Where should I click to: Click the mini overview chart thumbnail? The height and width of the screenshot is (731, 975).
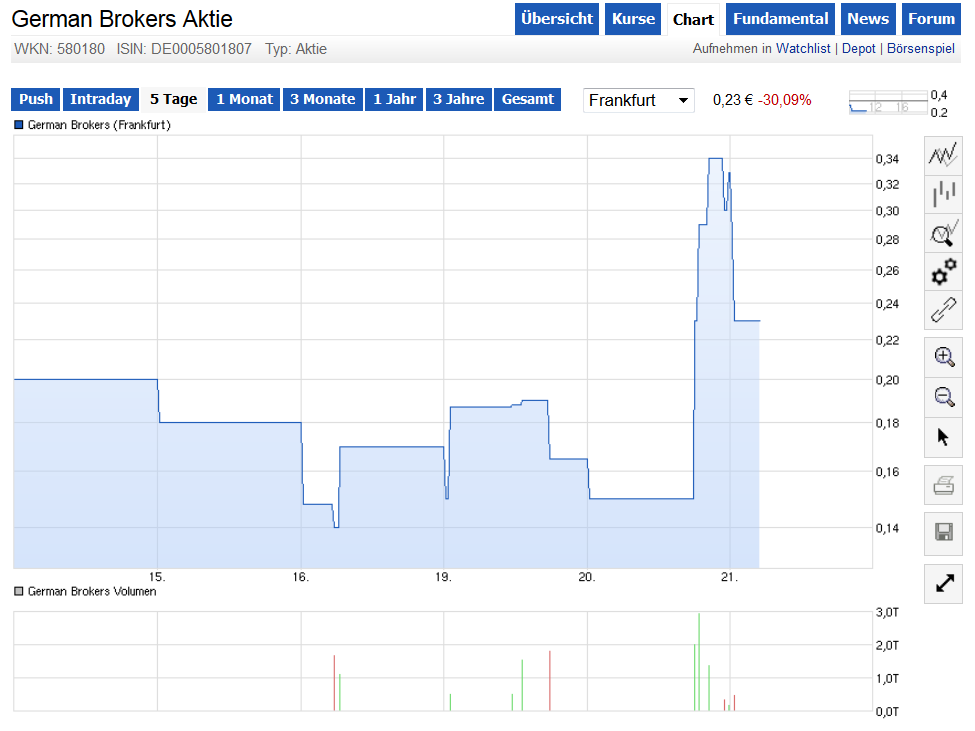click(888, 103)
